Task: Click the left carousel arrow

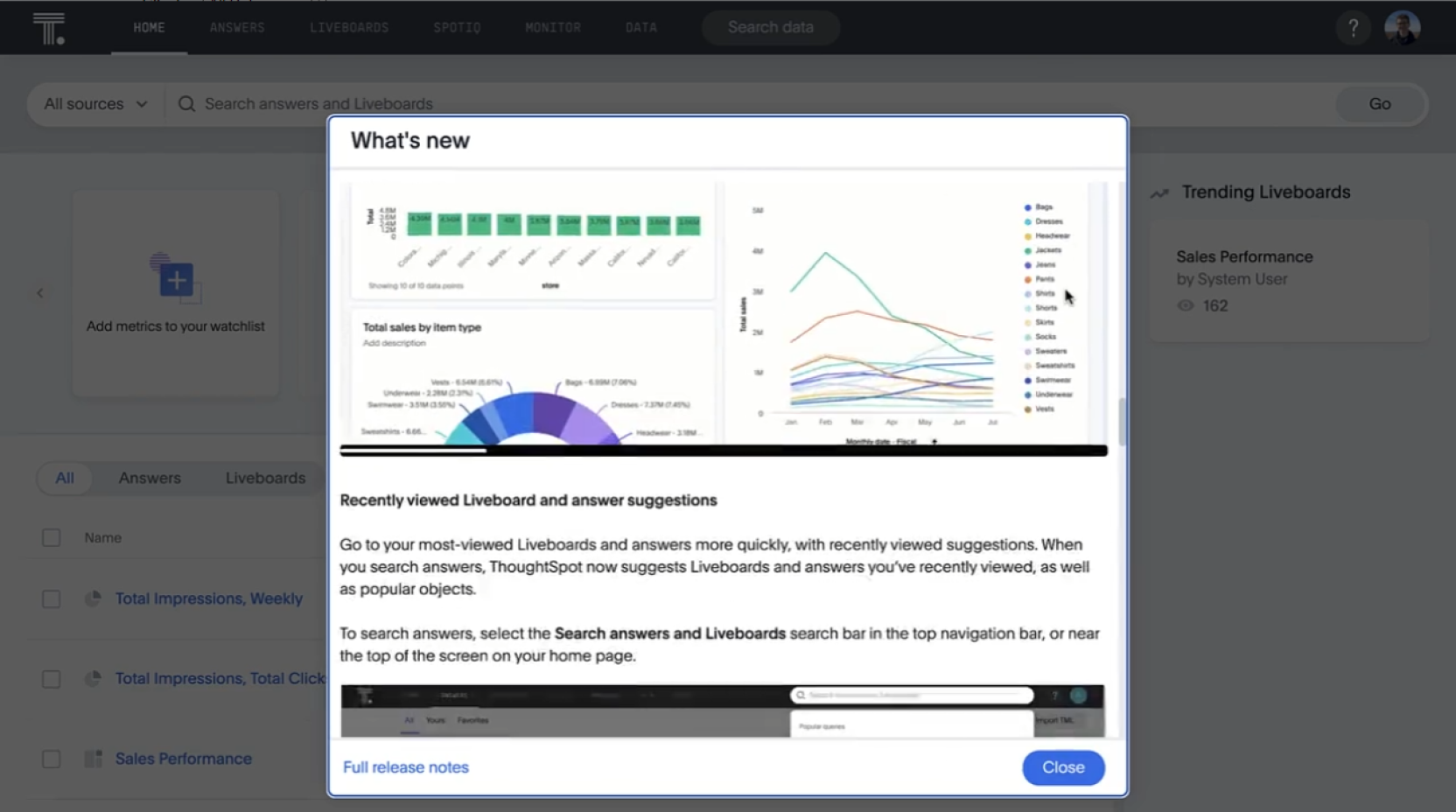Action: pos(40,293)
